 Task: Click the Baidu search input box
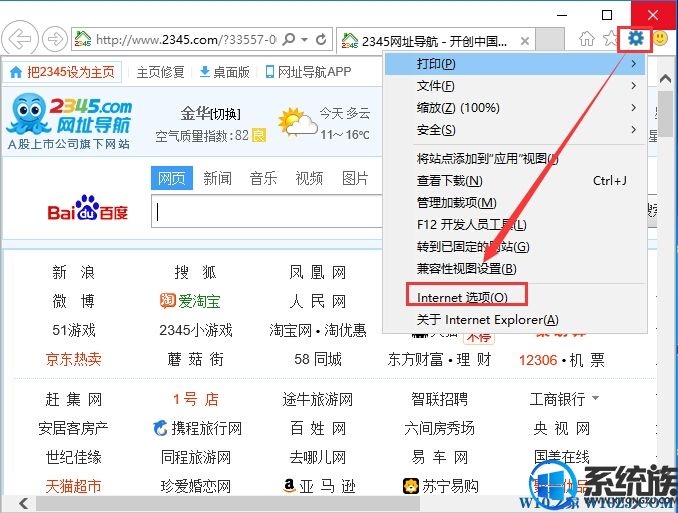click(x=267, y=211)
